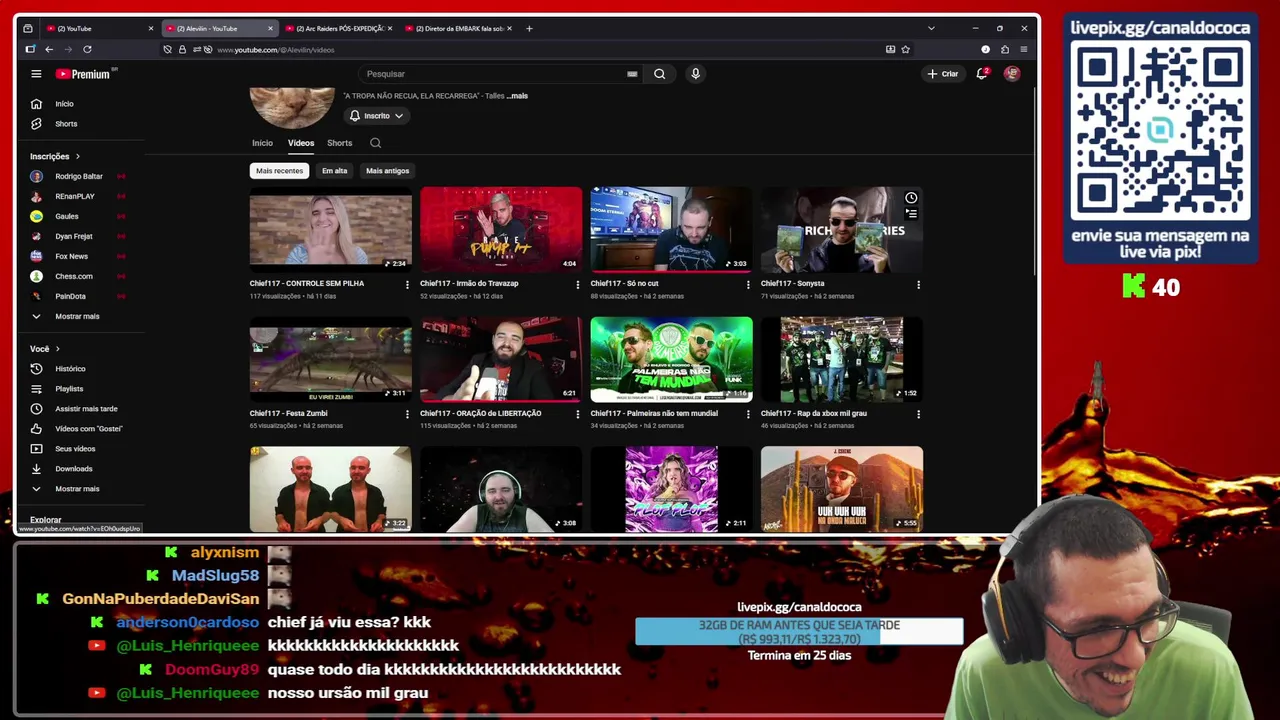Expand channel description with ...mais
This screenshot has height=720, width=1280.
[x=517, y=96]
